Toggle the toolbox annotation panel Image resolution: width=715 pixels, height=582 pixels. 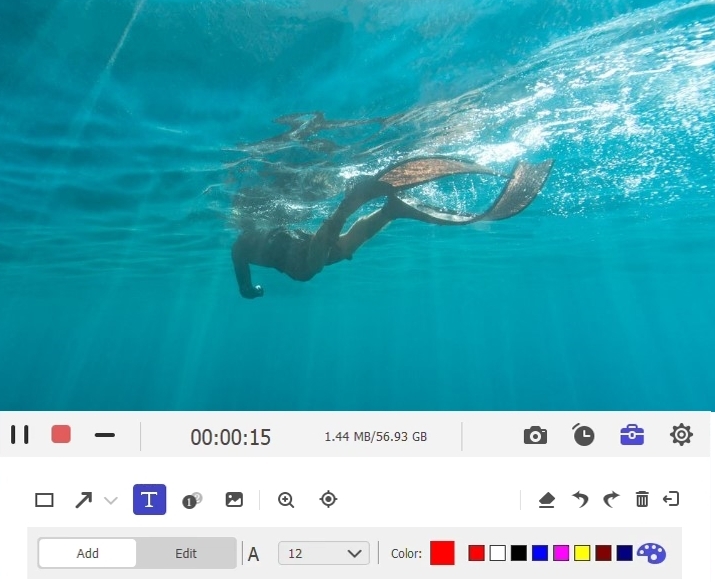(632, 435)
